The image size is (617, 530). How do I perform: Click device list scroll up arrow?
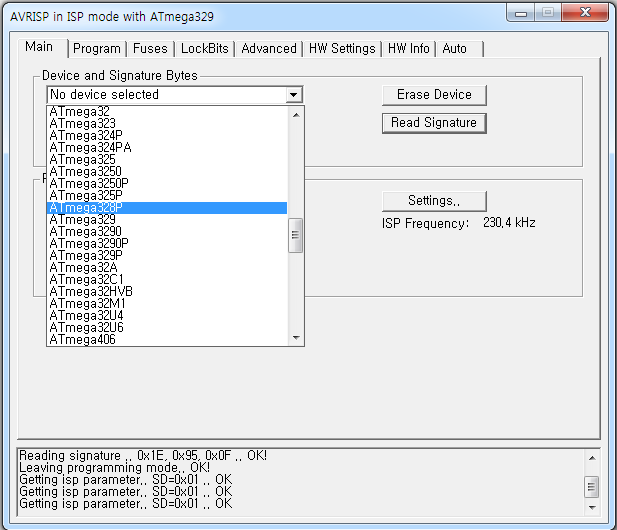(296, 115)
